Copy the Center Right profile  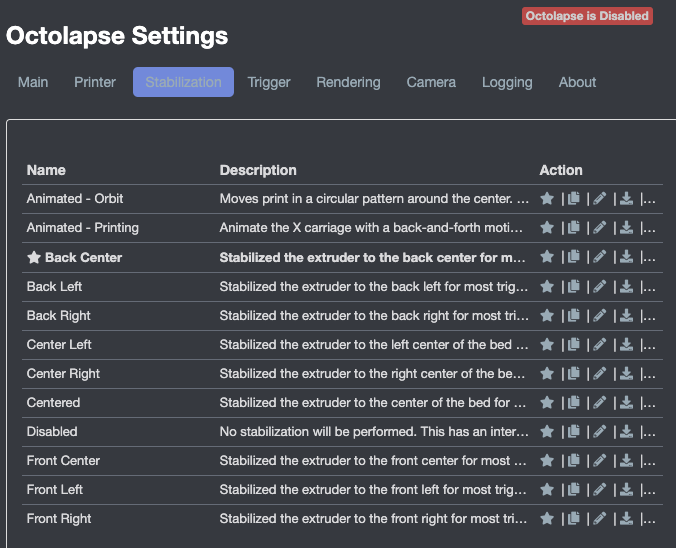click(574, 373)
